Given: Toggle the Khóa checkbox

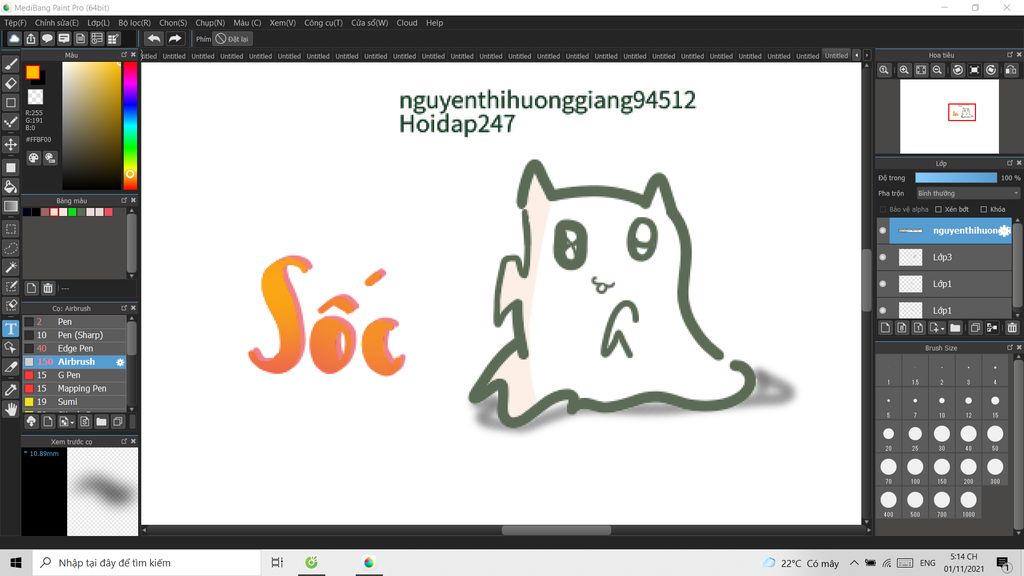Looking at the screenshot, I should (984, 210).
